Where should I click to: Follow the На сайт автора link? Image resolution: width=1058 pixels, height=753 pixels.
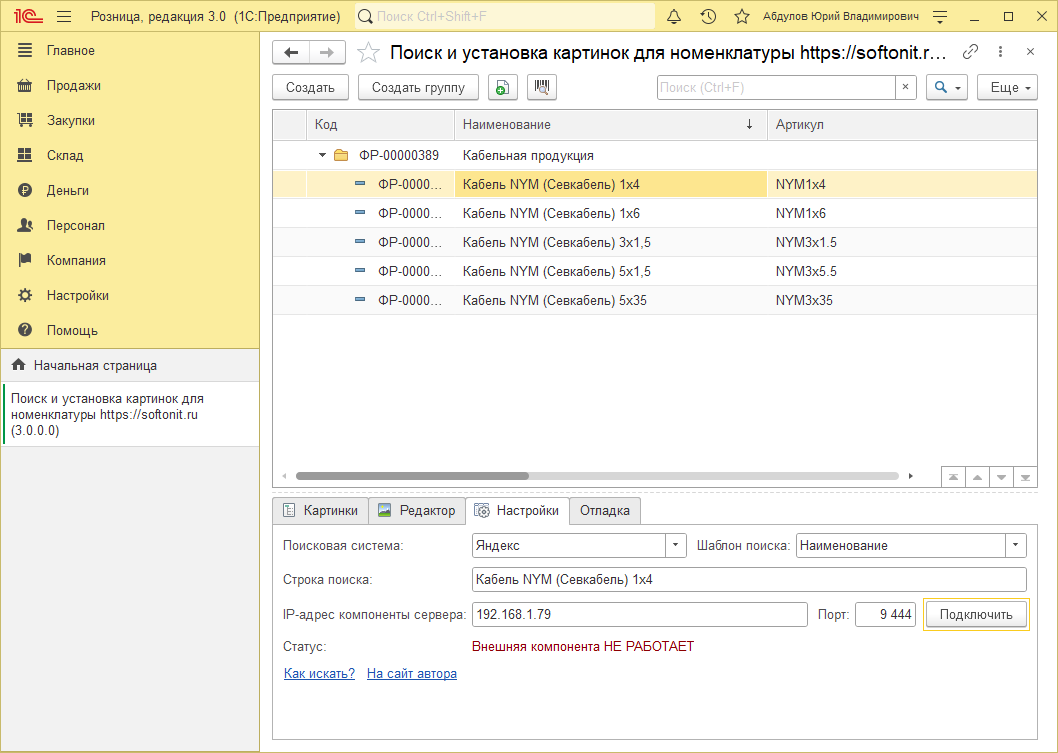(x=411, y=674)
